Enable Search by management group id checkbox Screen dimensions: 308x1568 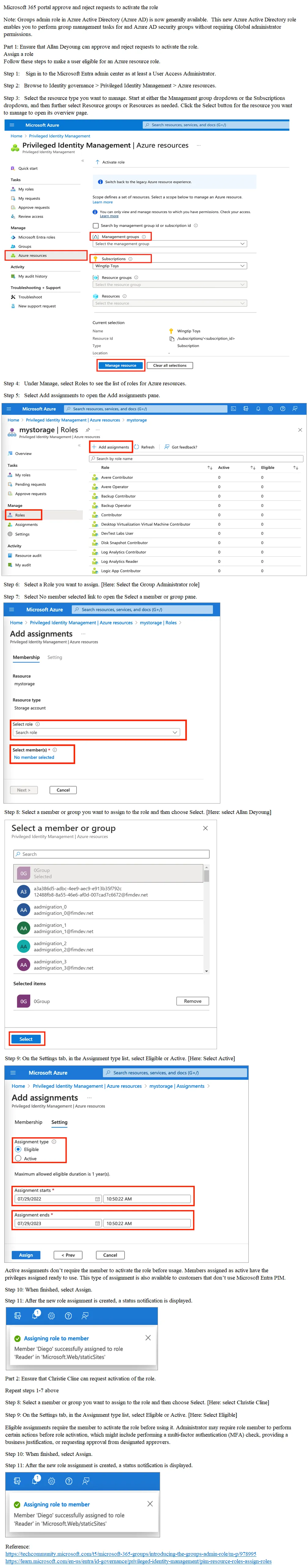pyautogui.click(x=96, y=226)
